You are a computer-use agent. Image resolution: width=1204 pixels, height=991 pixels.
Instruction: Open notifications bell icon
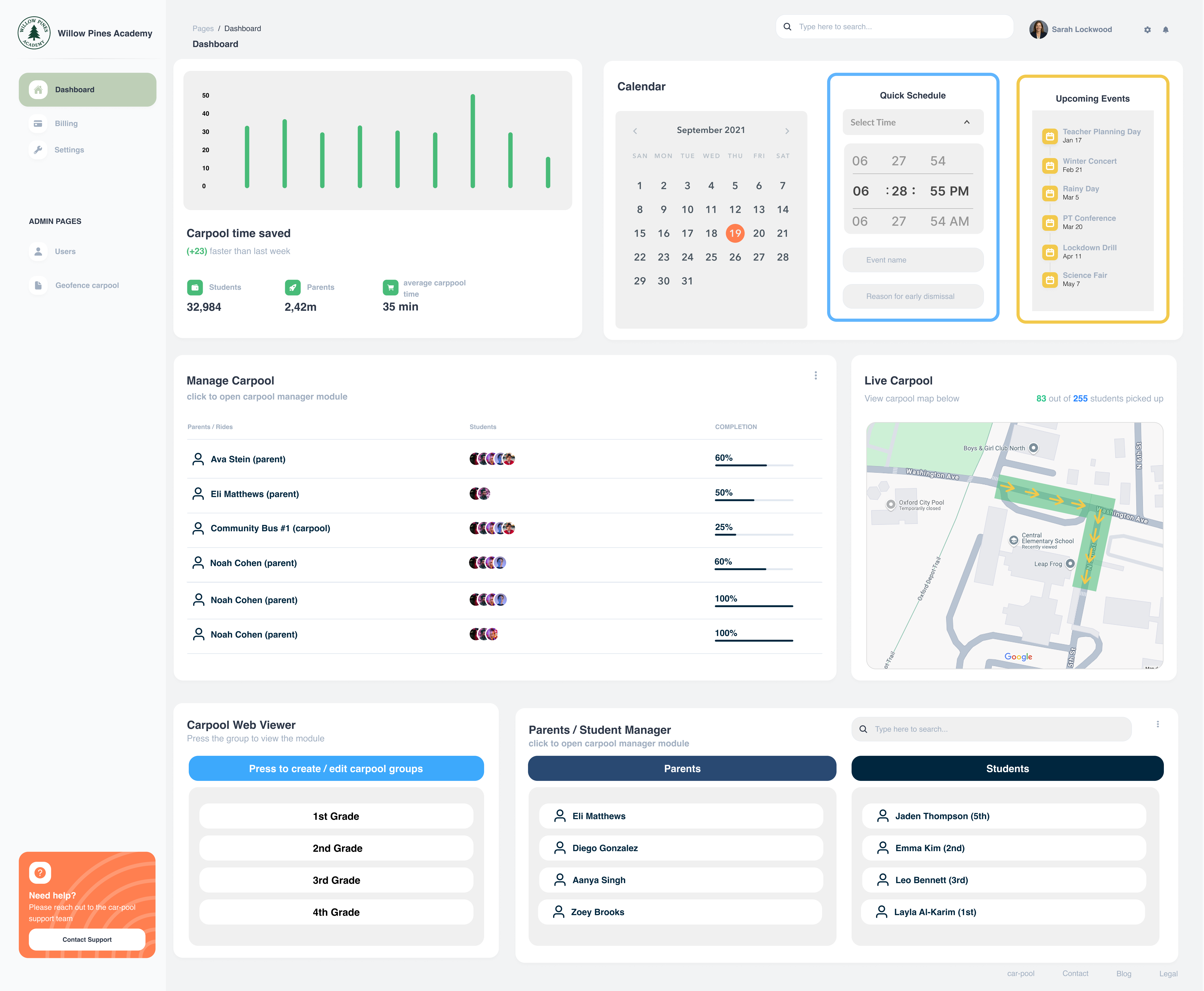coord(1166,30)
